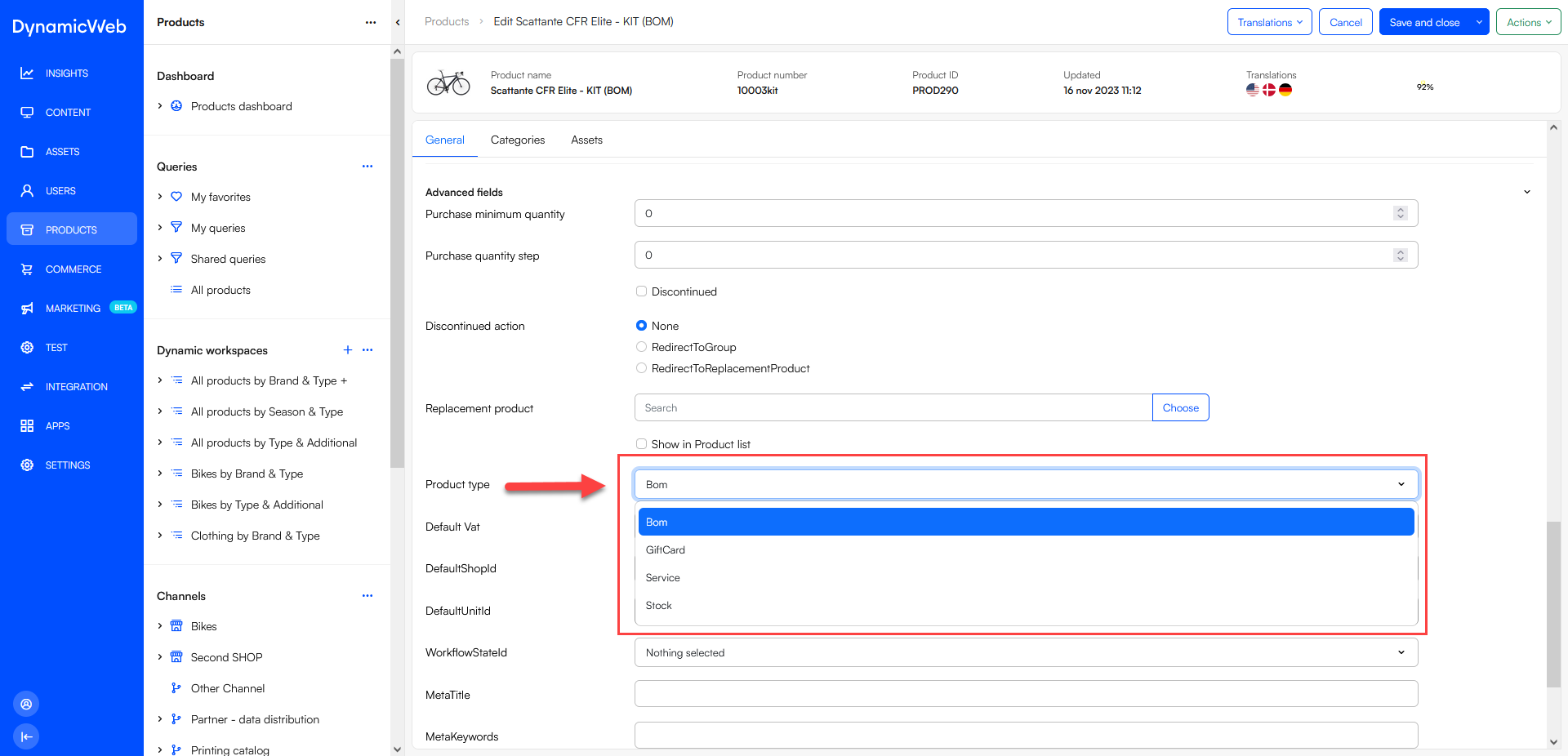
Task: Click Purchase quantity step field
Action: coord(1026,255)
